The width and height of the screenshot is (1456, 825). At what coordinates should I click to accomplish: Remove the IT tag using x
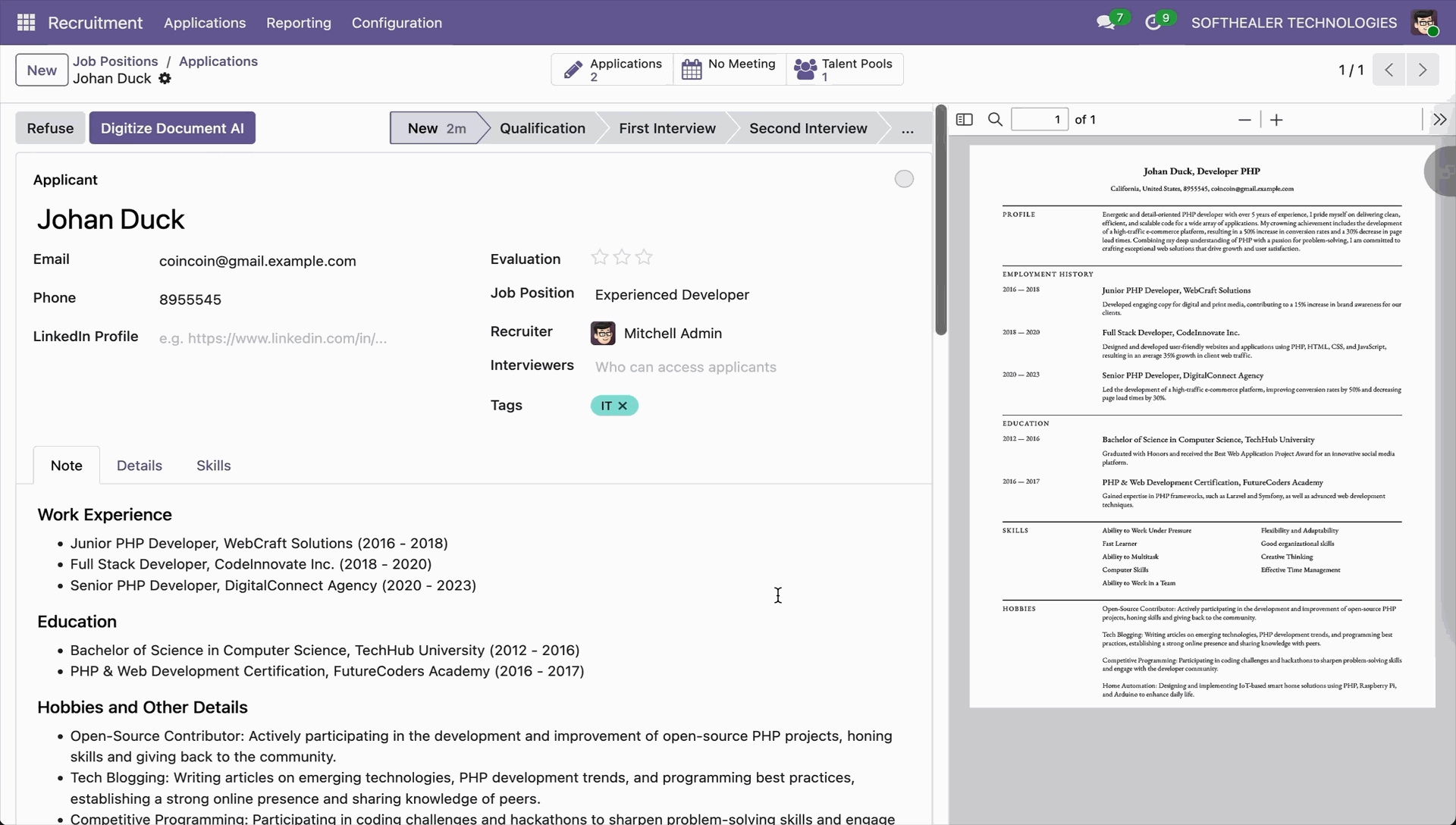tap(623, 406)
